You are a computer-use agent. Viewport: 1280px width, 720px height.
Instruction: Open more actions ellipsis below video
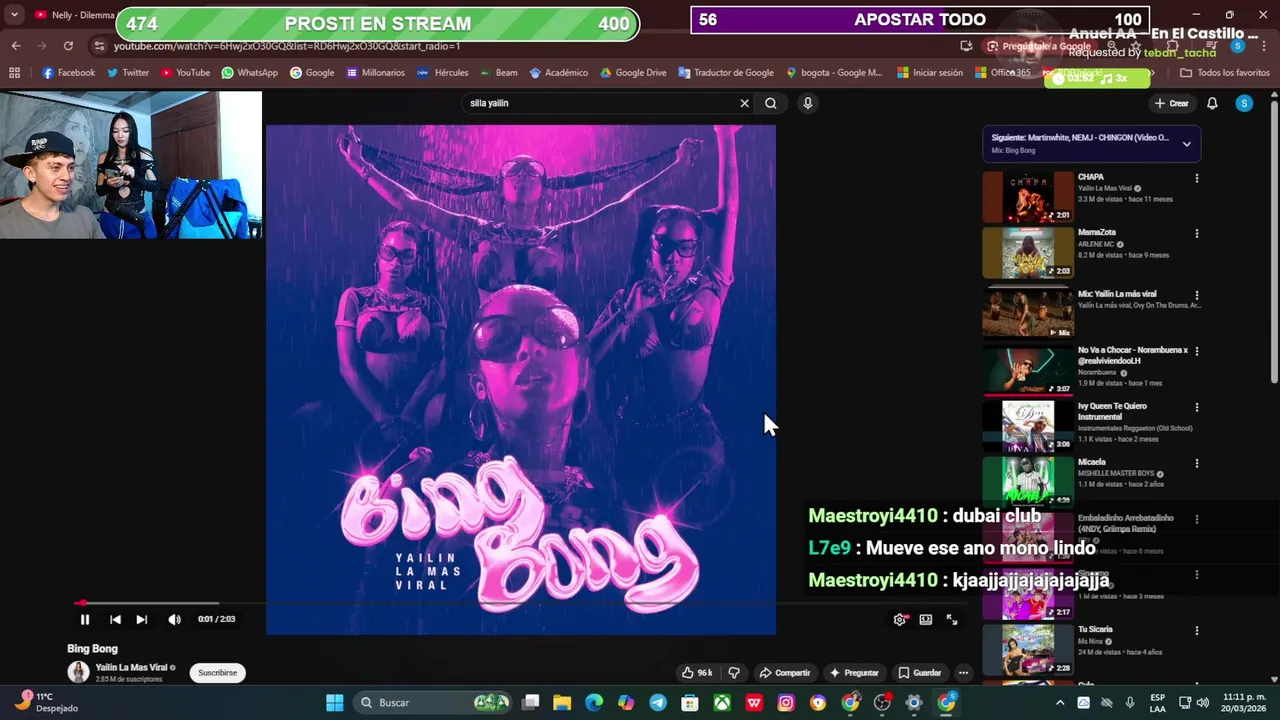[x=963, y=673]
